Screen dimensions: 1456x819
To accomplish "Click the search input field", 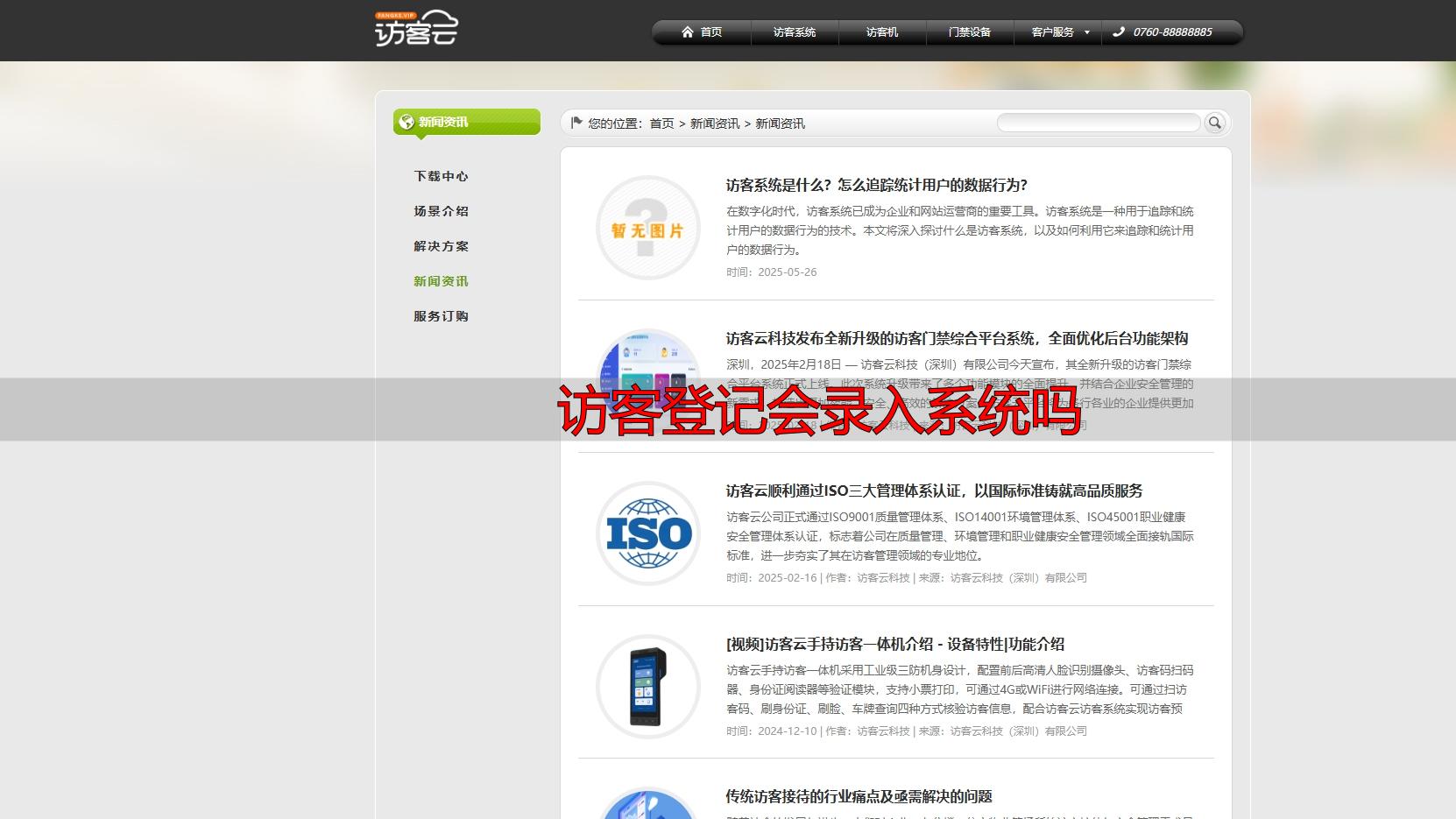I will [1098, 123].
